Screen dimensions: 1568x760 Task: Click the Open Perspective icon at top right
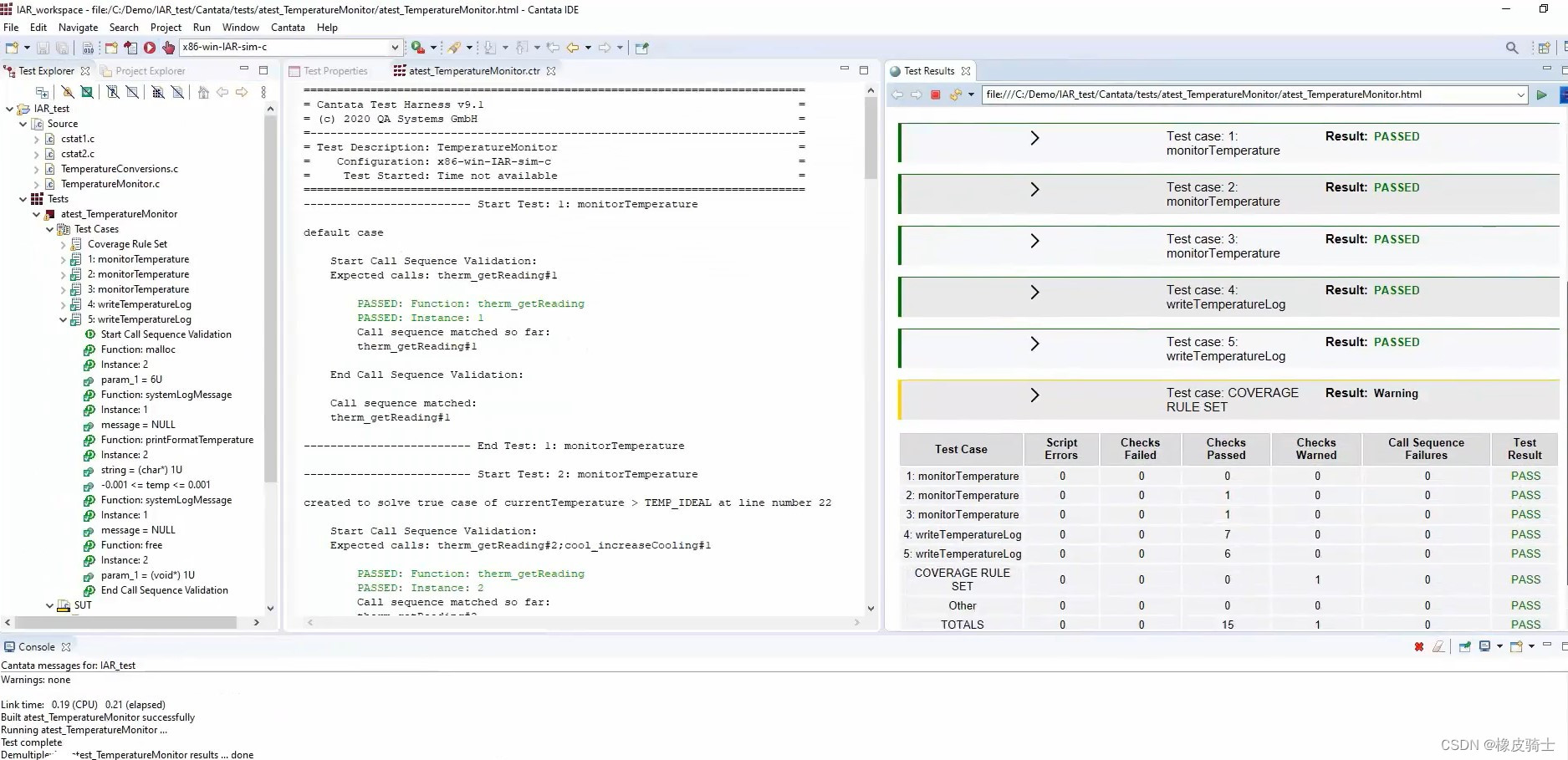(1544, 48)
